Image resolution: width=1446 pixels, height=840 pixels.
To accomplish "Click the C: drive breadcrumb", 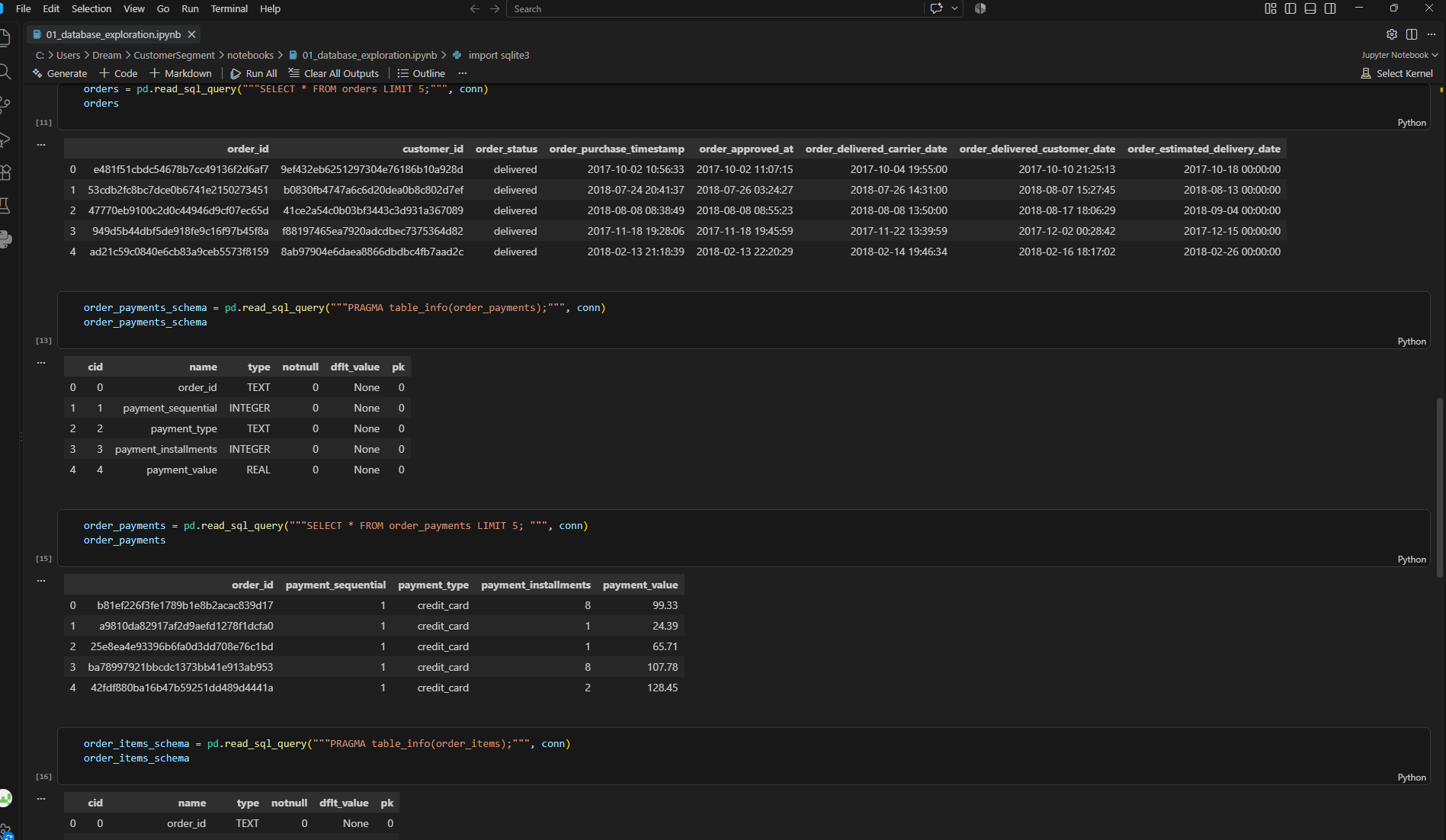I will click(x=40, y=55).
